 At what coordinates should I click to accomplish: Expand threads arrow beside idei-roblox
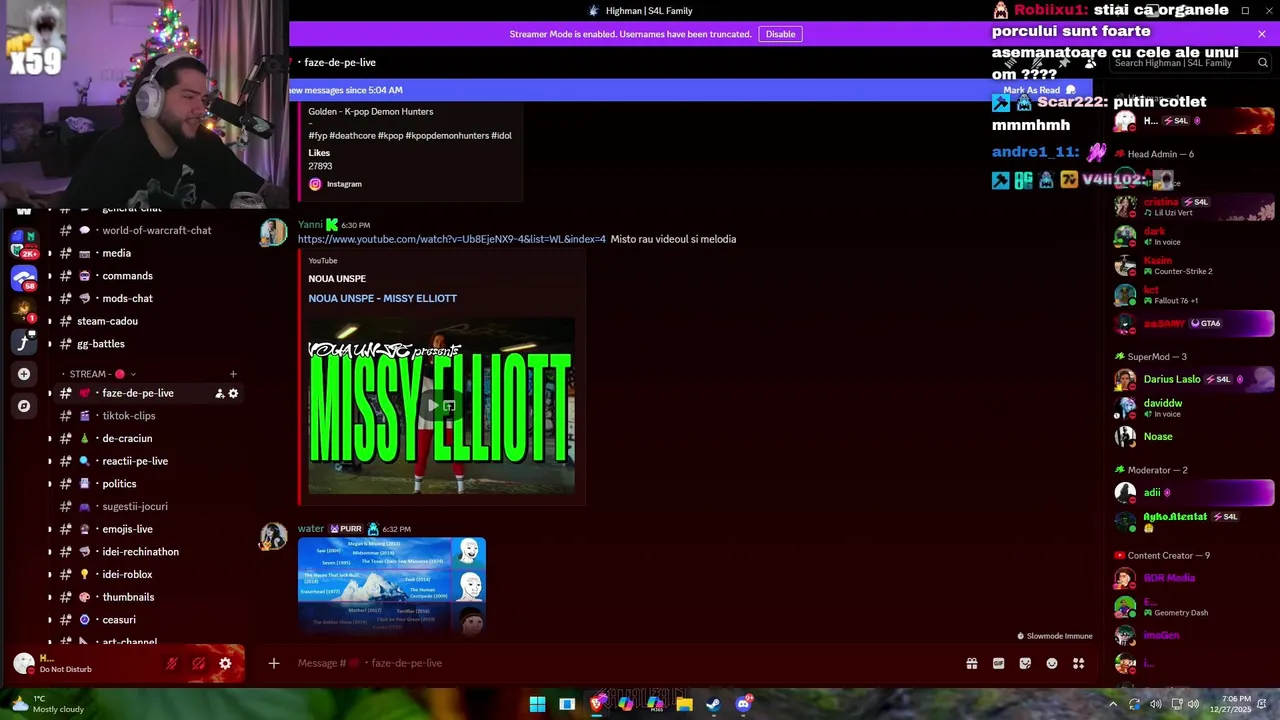(x=50, y=574)
